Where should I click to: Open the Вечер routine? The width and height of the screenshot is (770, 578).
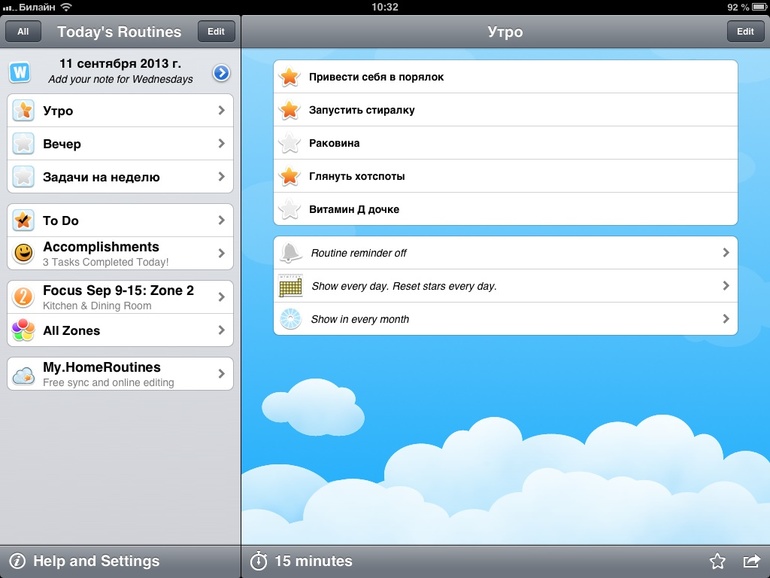pyautogui.click(x=120, y=144)
